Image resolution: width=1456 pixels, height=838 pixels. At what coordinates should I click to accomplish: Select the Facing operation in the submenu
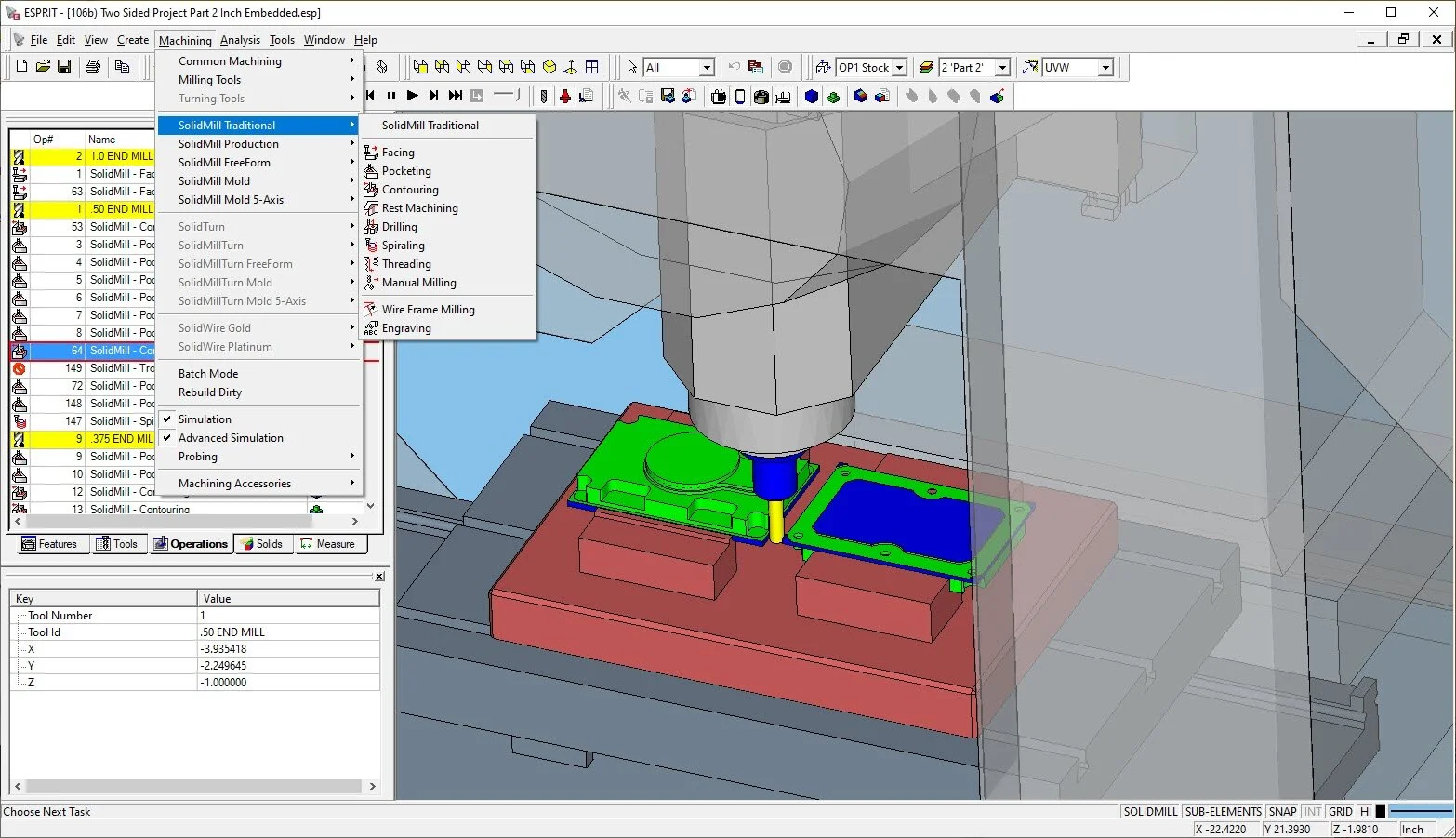tap(449, 153)
